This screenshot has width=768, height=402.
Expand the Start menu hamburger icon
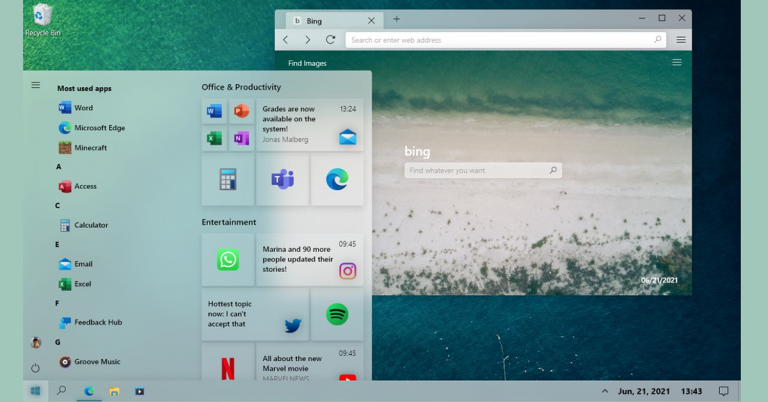36,85
